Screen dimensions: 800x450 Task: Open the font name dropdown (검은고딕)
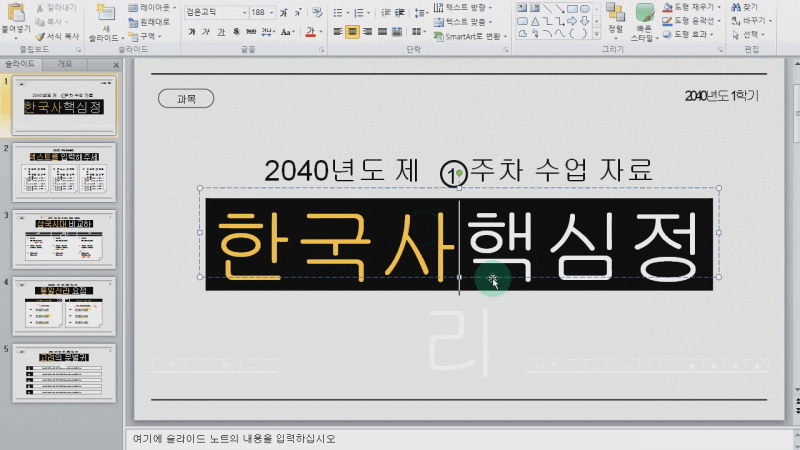pos(244,12)
